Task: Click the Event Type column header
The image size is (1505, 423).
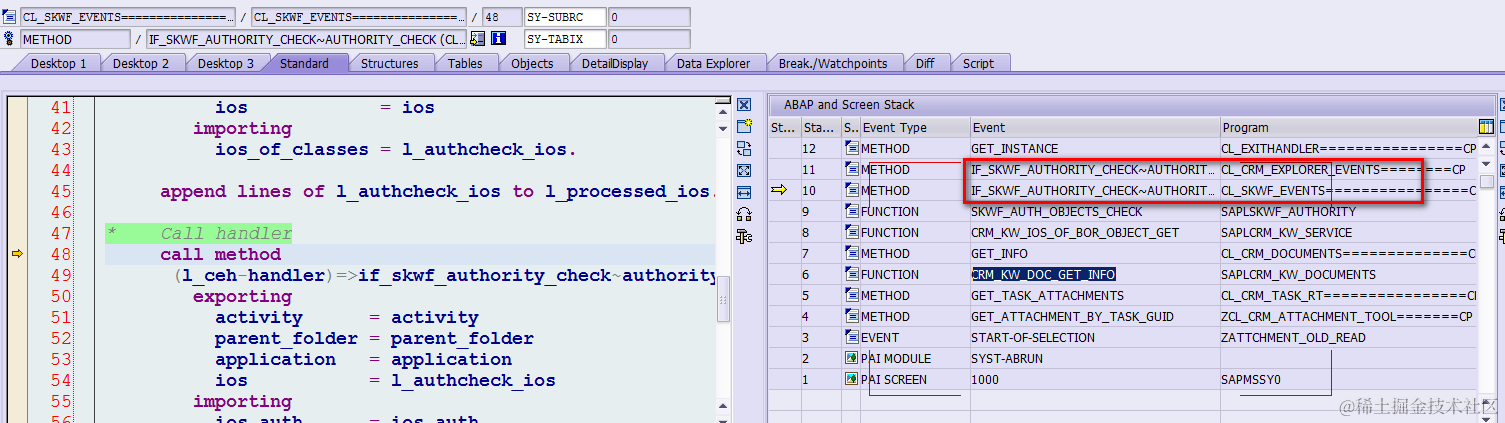Action: 915,127
